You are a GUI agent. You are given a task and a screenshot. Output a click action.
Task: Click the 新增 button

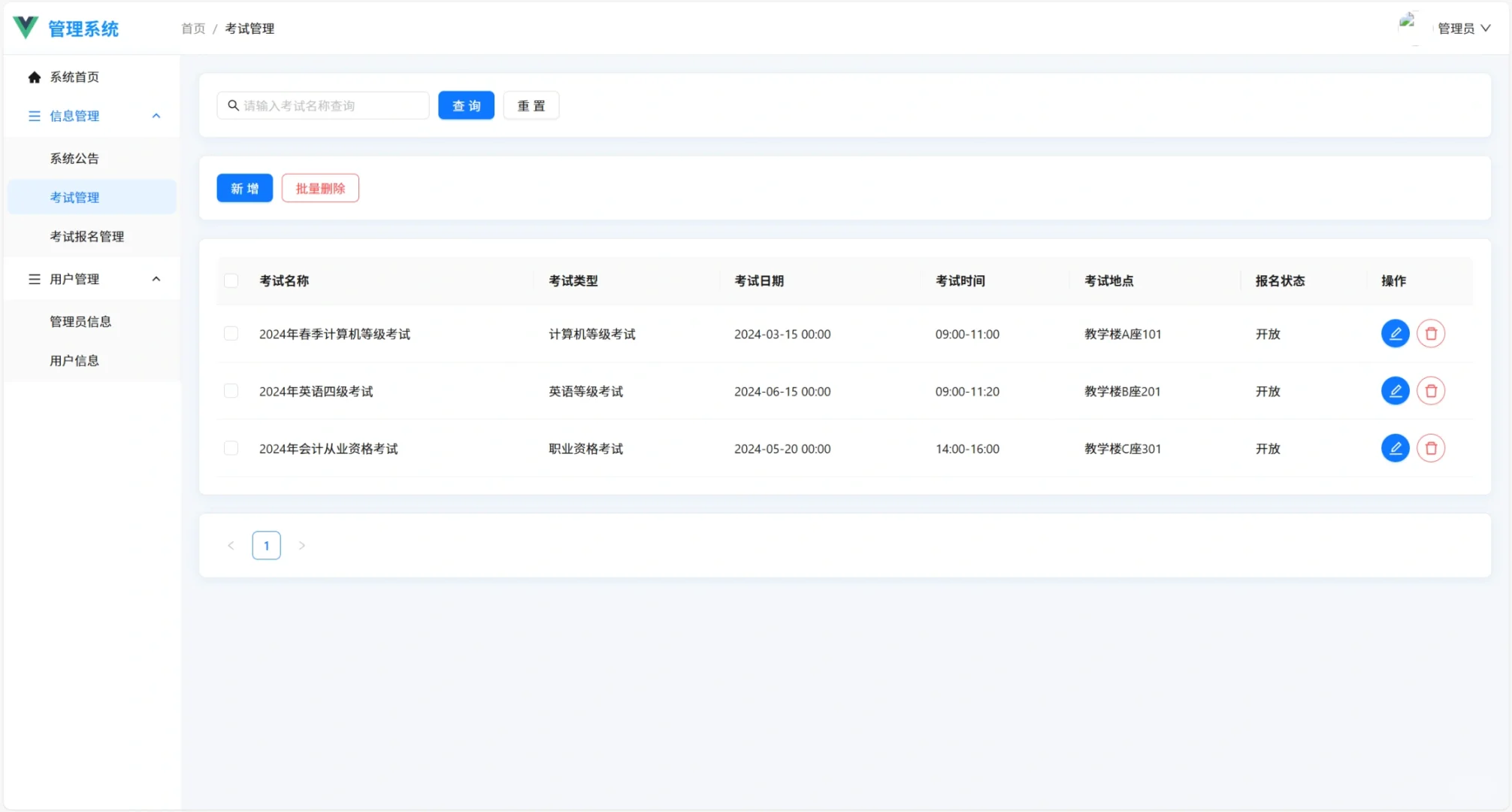(x=244, y=188)
